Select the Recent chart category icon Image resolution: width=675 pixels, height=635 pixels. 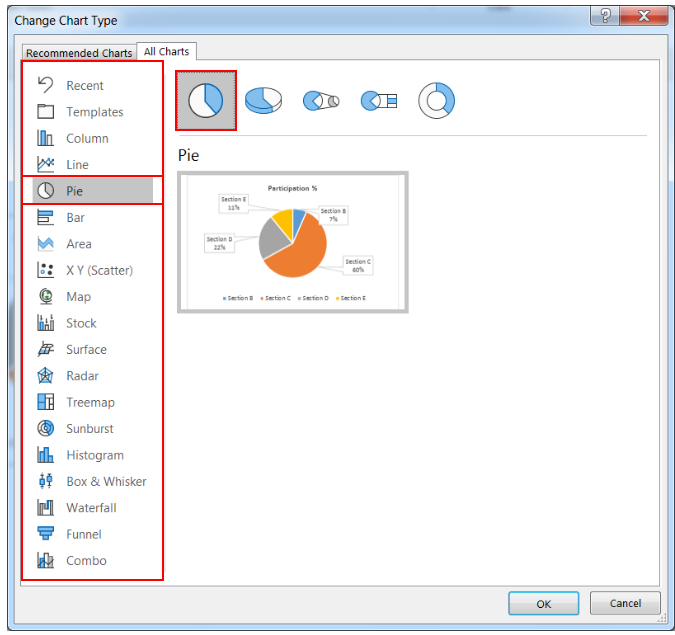pyautogui.click(x=45, y=85)
